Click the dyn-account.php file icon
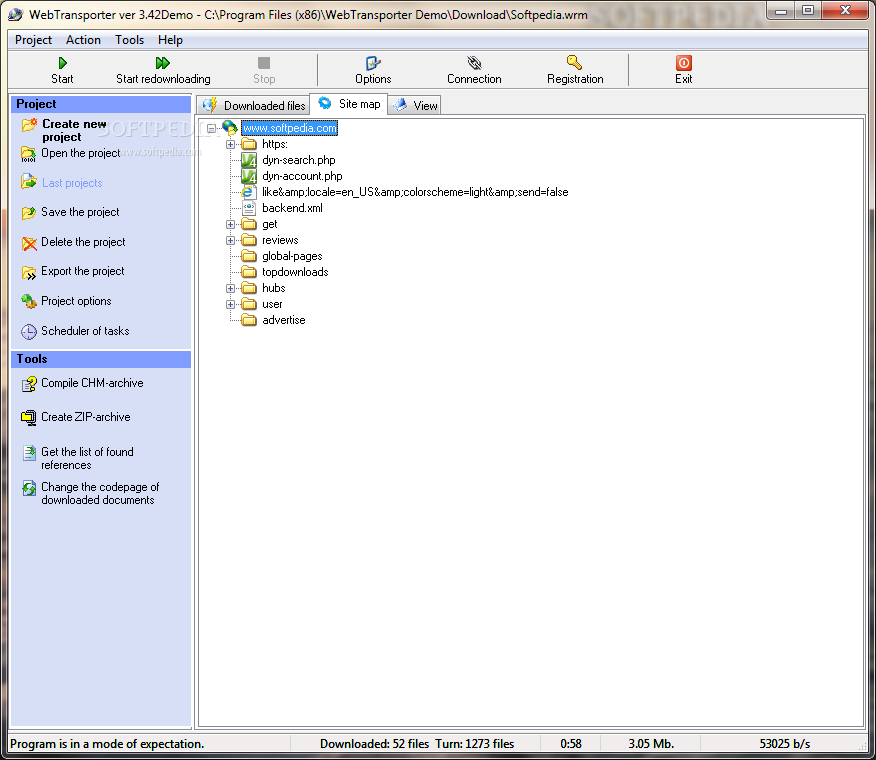Viewport: 876px width, 760px height. 249,177
